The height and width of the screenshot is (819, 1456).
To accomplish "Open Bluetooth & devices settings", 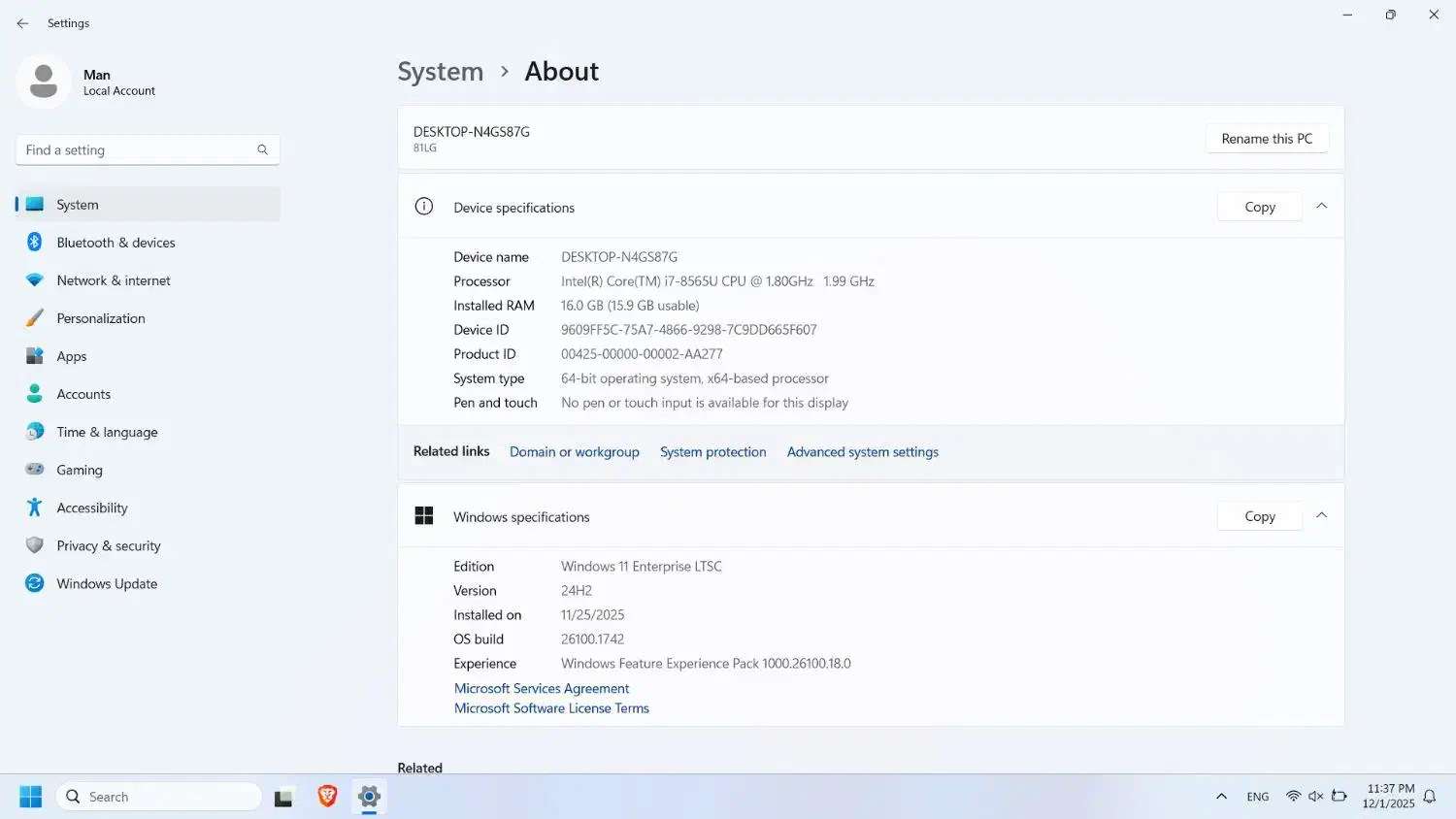I will coord(116,243).
